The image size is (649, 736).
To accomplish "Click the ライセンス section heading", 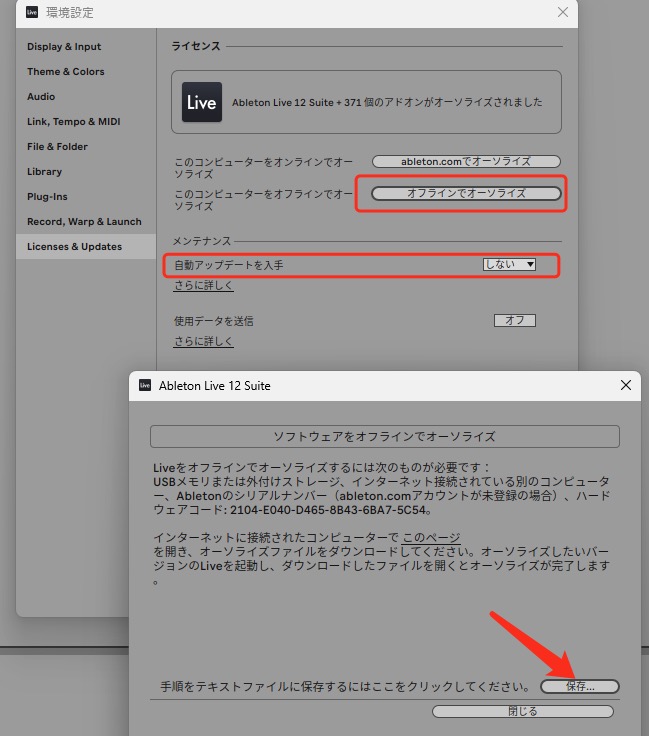I will coord(196,46).
